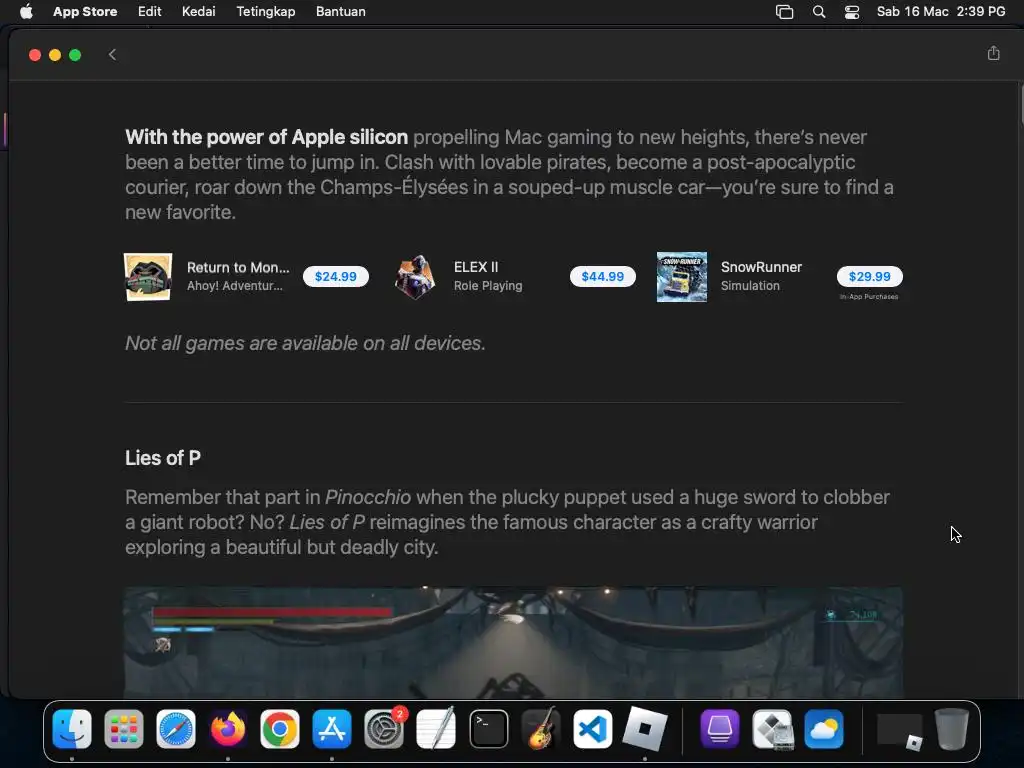Click the App Store dock icon
This screenshot has height=768, width=1024.
[332, 729]
